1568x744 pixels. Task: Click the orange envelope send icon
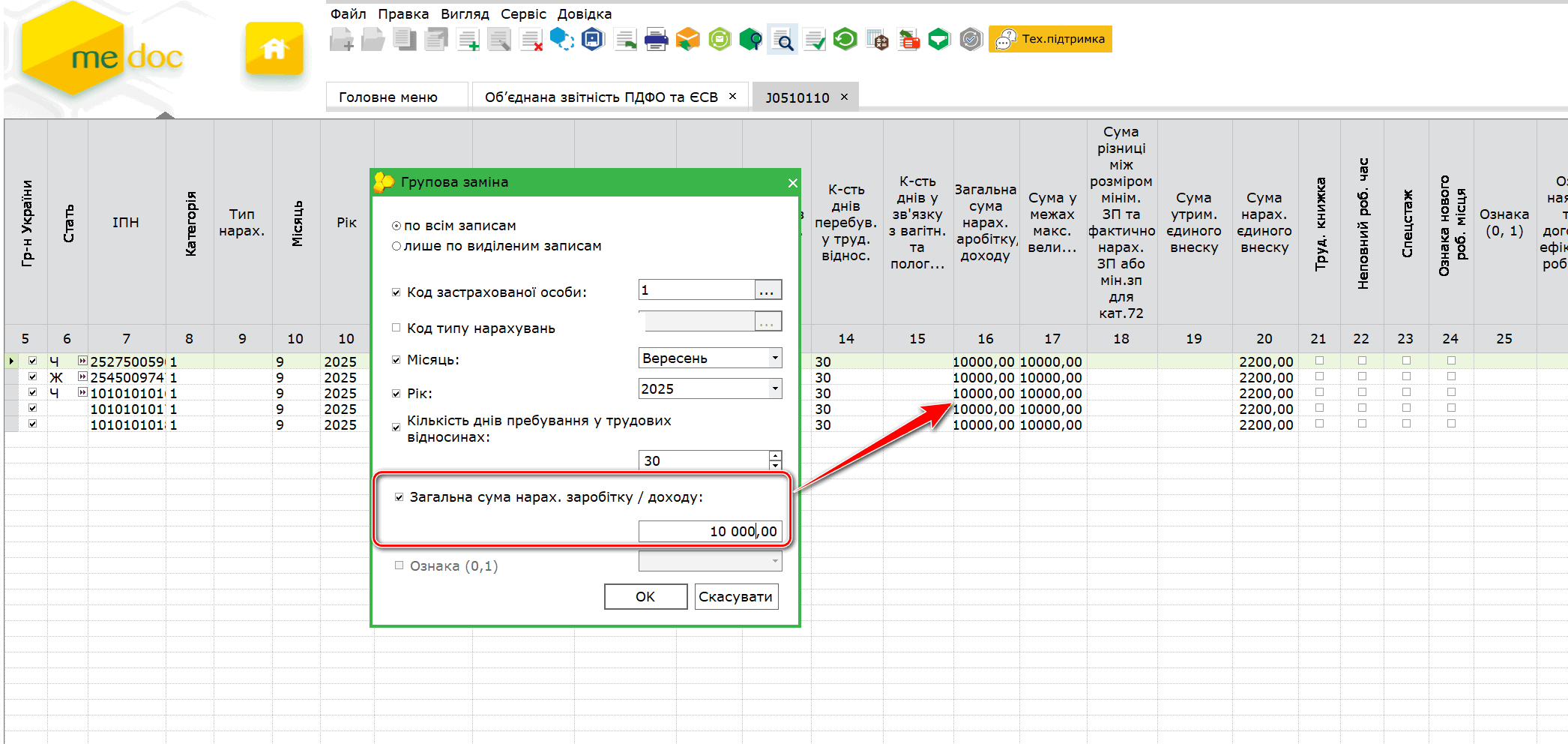tap(687, 40)
